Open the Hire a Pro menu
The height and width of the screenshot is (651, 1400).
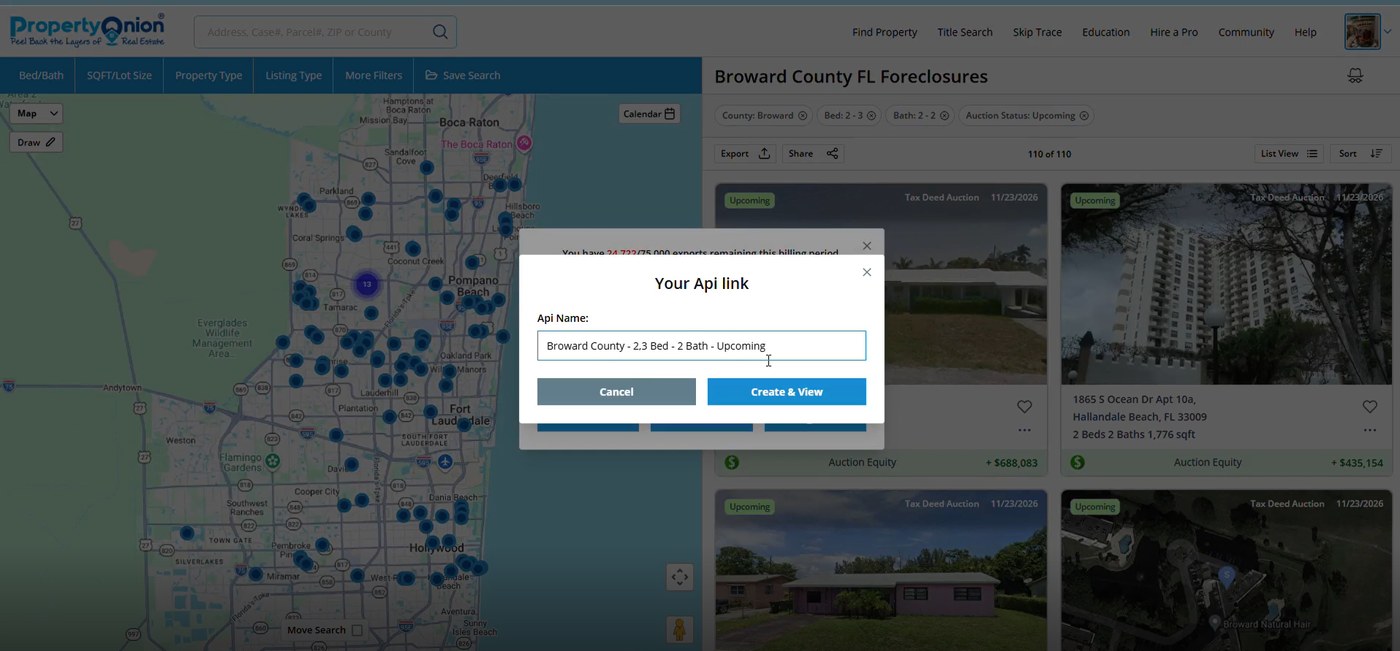click(1174, 32)
